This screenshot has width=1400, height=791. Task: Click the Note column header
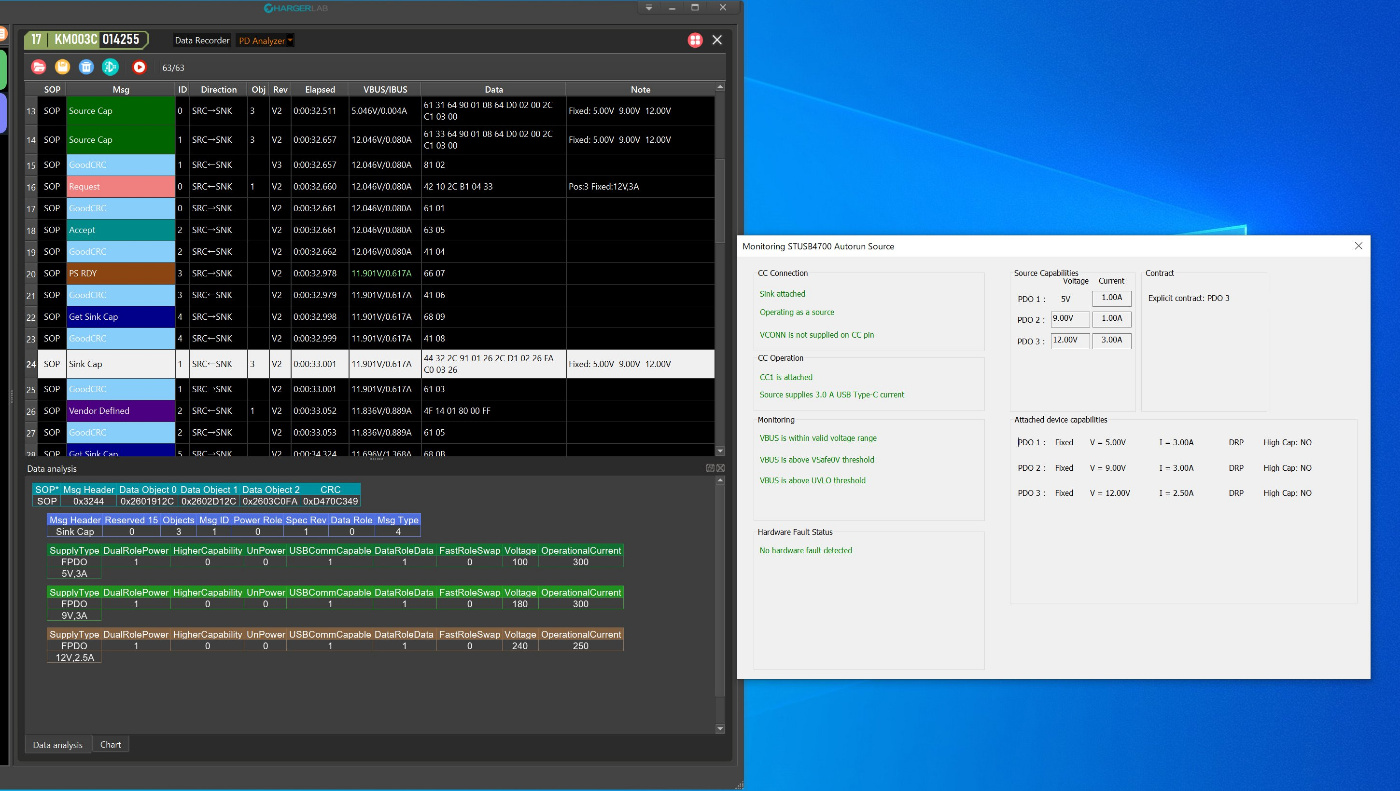640,89
